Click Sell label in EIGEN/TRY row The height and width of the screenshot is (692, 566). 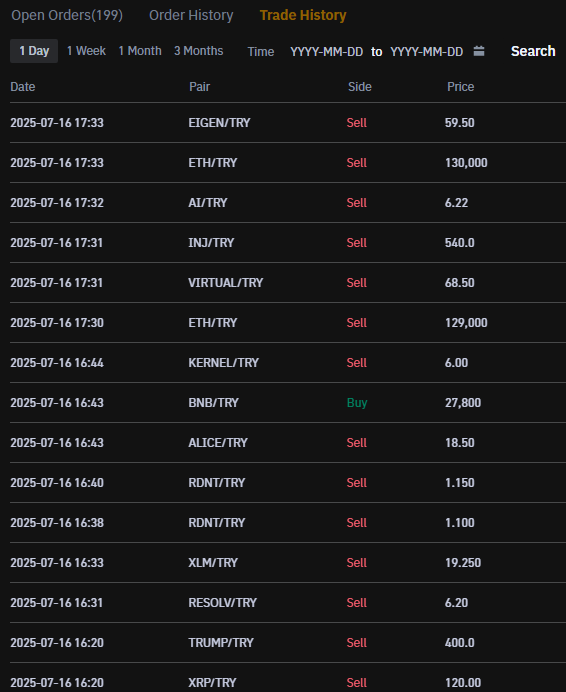click(357, 123)
